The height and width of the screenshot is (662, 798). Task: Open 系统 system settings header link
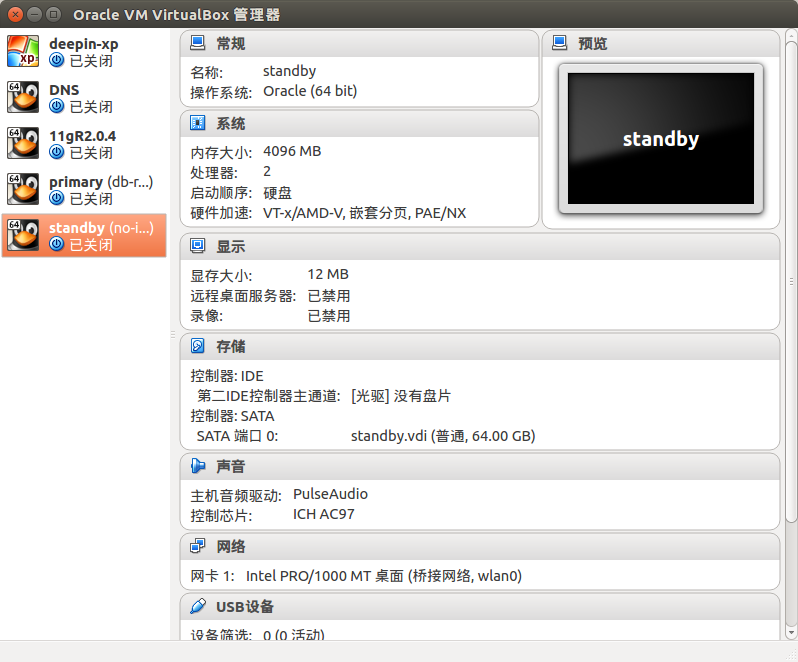click(231, 123)
